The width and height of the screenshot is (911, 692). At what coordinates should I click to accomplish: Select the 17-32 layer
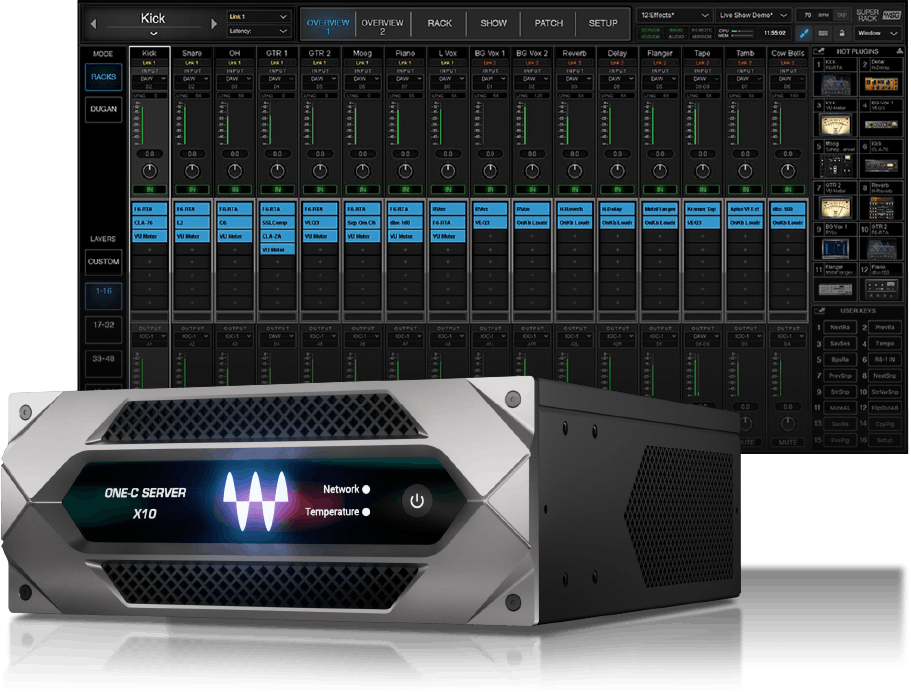103,329
